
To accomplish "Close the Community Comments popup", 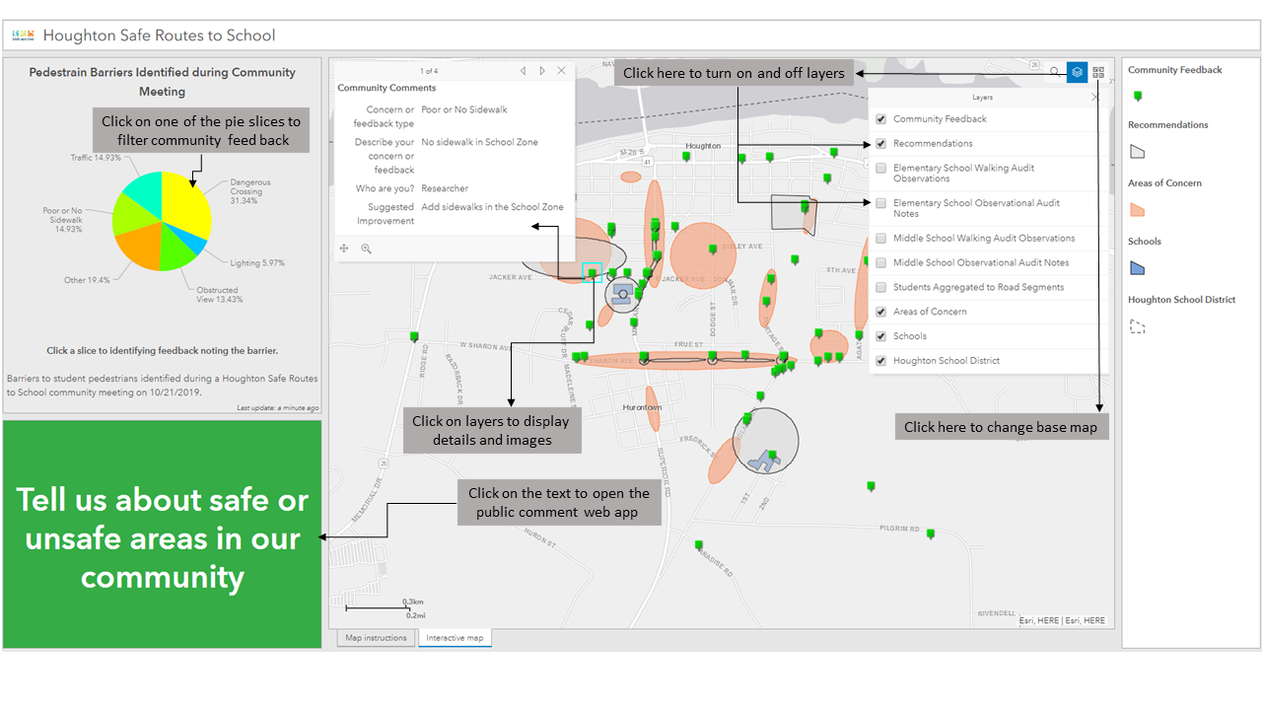I will click(x=562, y=71).
